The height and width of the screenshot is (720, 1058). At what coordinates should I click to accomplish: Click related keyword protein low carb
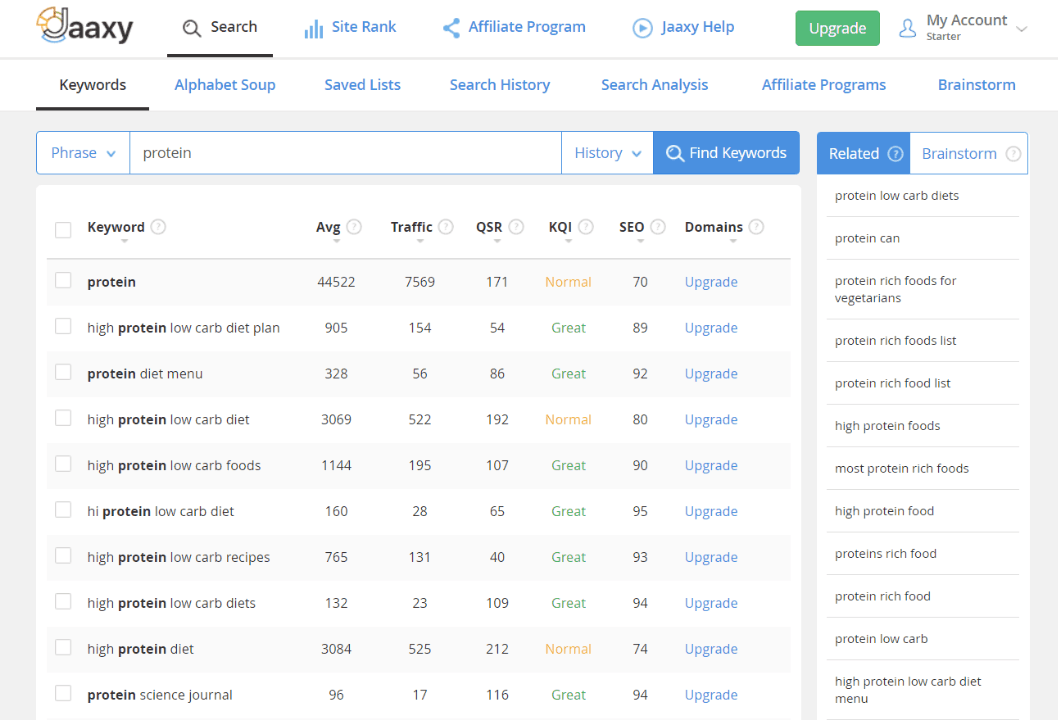tap(881, 639)
